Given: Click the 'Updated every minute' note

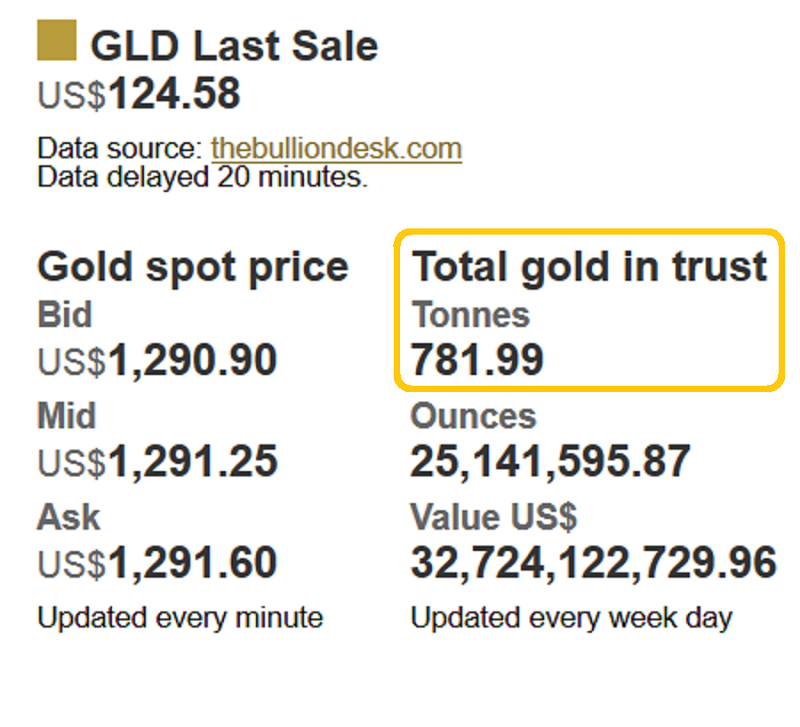Looking at the screenshot, I should click(180, 617).
